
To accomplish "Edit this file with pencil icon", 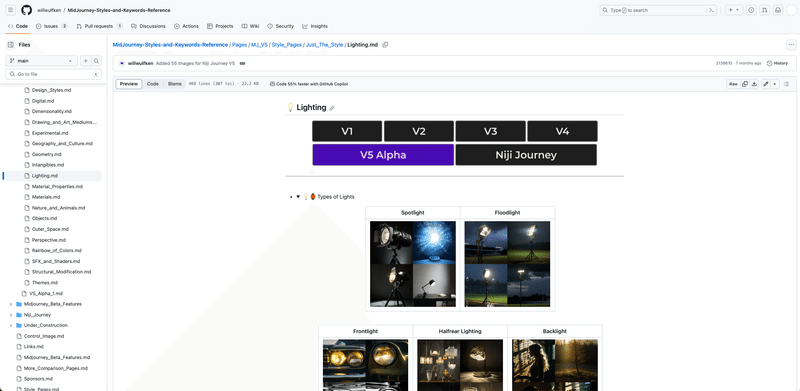I will pos(766,84).
